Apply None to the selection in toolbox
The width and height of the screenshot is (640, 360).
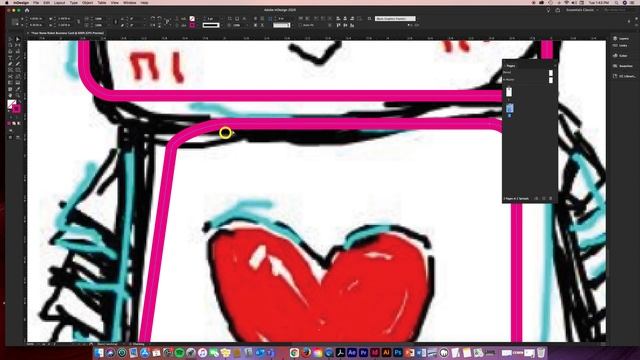[x=19, y=123]
